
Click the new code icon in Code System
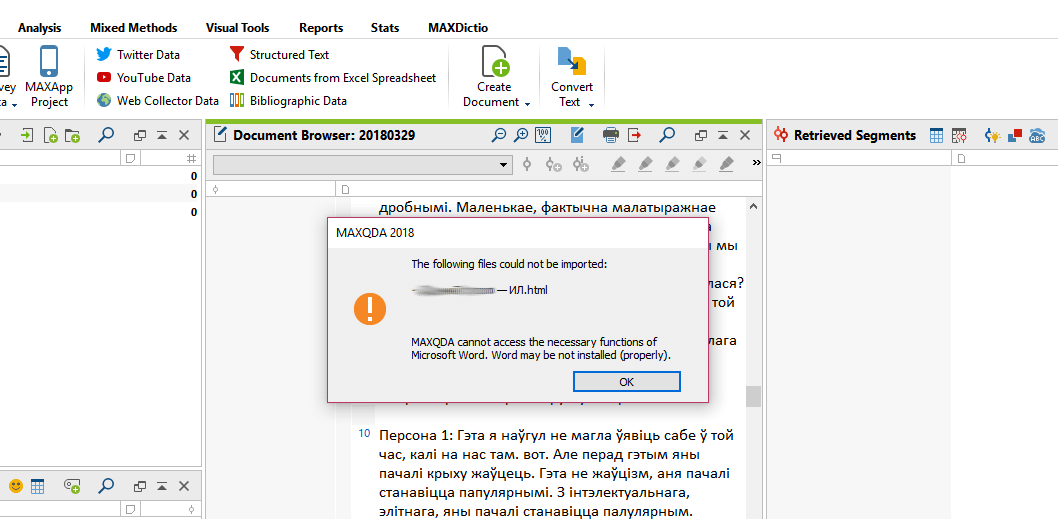(72, 485)
